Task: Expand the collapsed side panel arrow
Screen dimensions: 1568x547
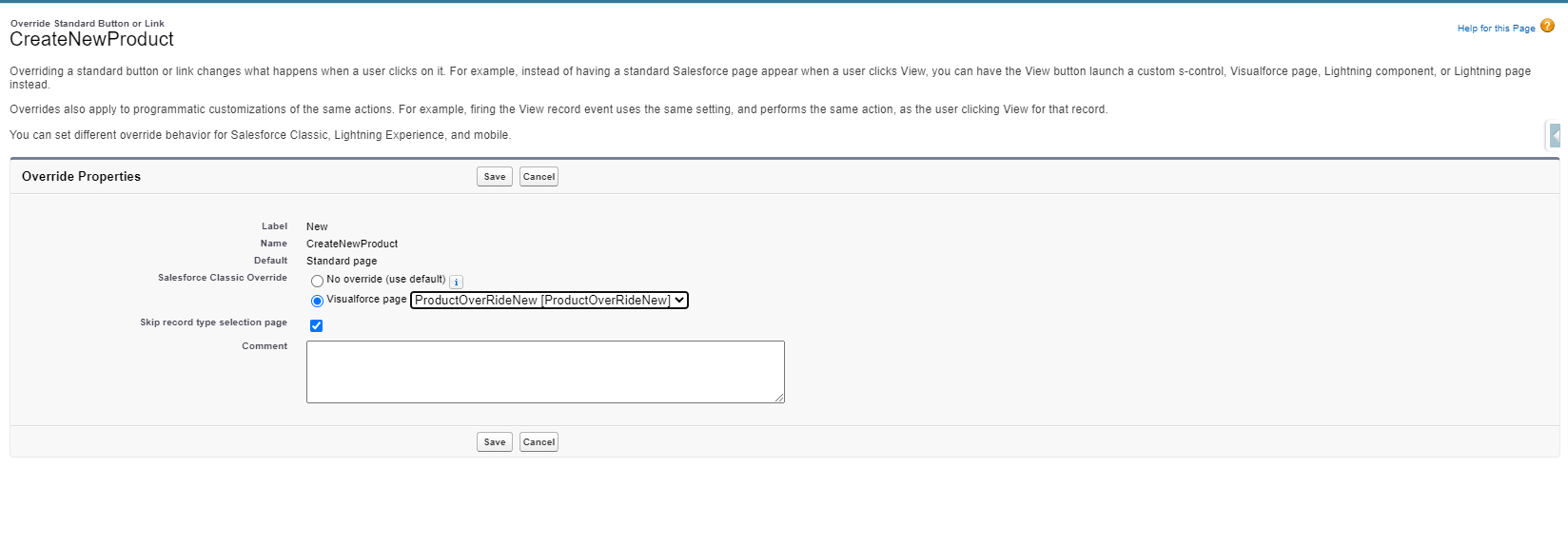Action: click(1555, 136)
